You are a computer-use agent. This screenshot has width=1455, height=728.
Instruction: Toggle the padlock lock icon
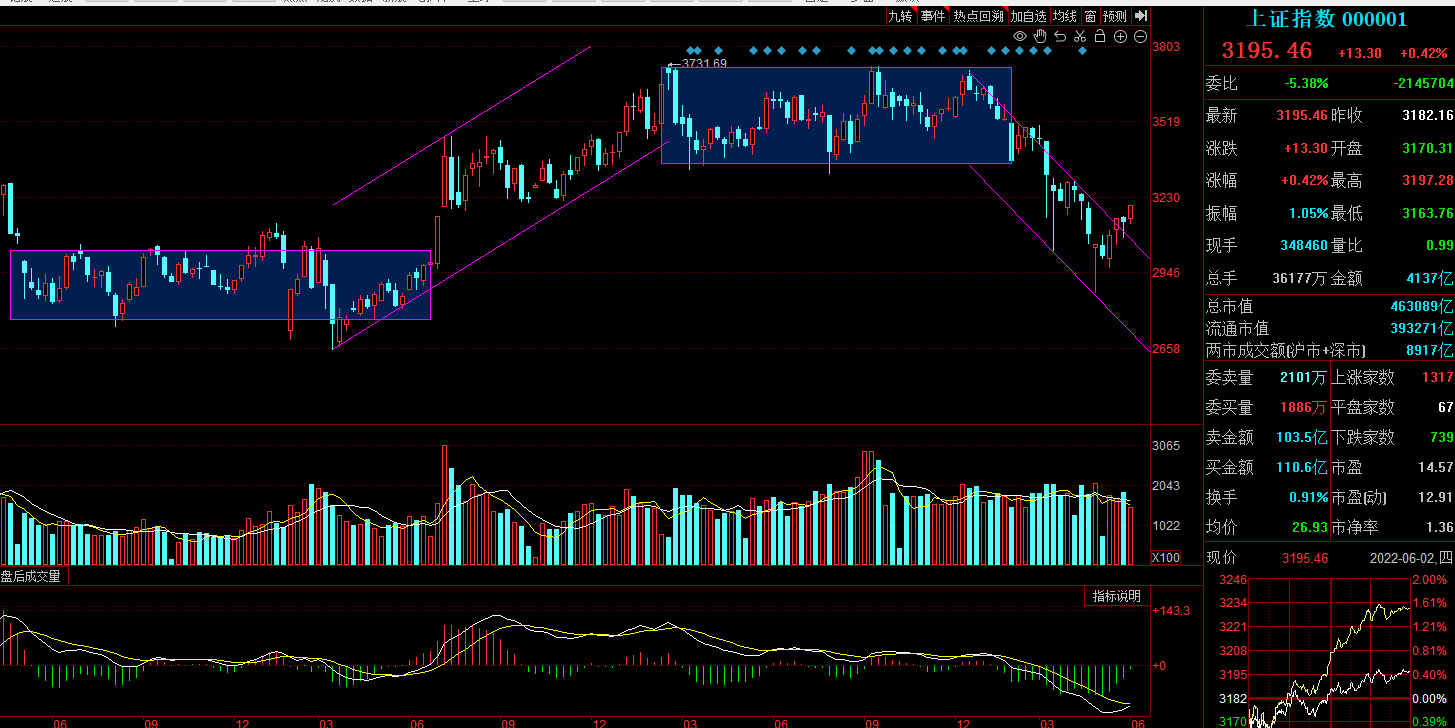1100,37
